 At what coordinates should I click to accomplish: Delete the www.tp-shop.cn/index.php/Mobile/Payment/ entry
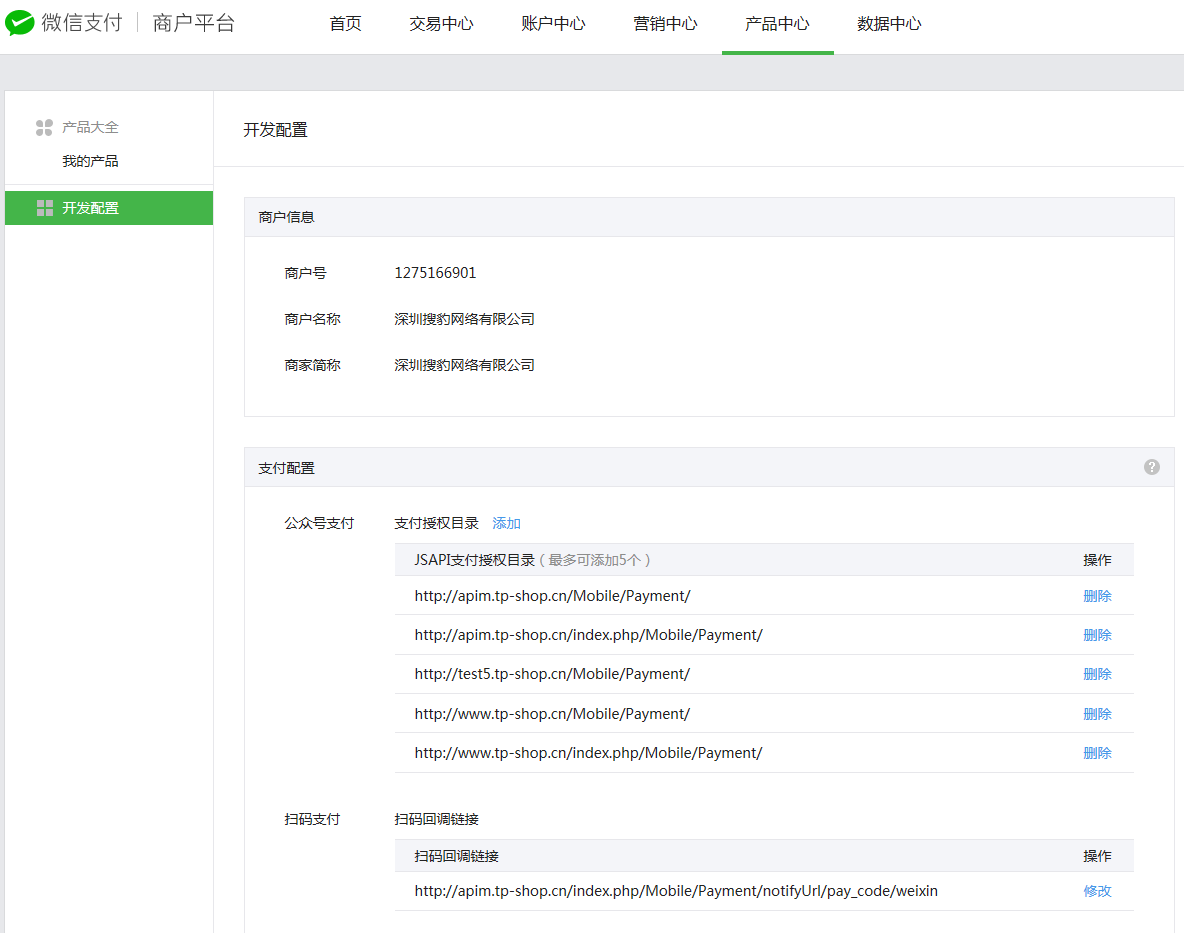point(1097,753)
